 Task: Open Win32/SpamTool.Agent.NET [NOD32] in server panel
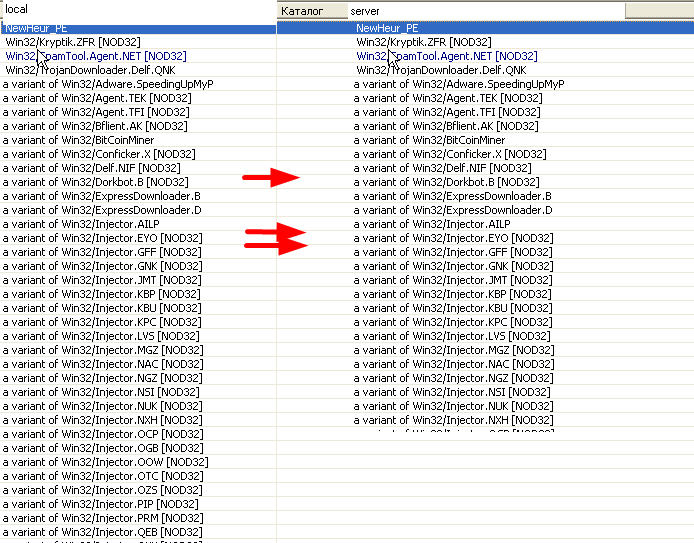(x=447, y=56)
